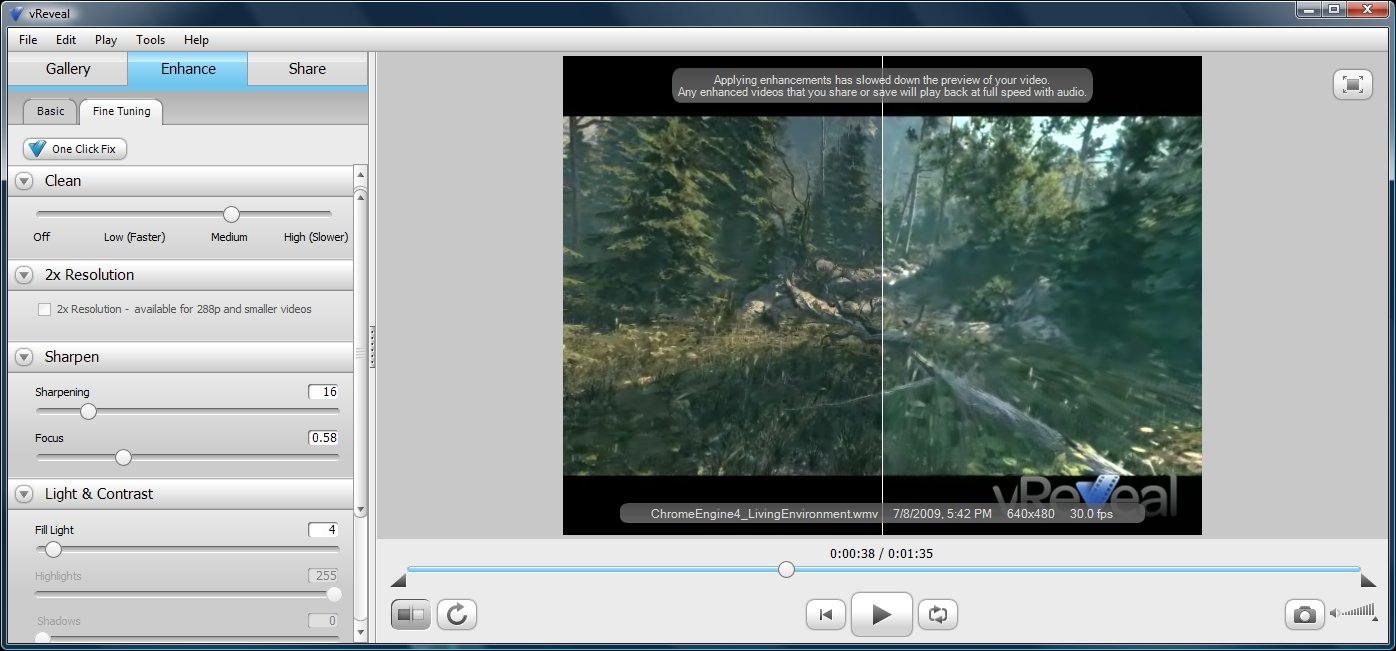This screenshot has height=651, width=1396.
Task: Open the Tools menu
Action: coord(151,40)
